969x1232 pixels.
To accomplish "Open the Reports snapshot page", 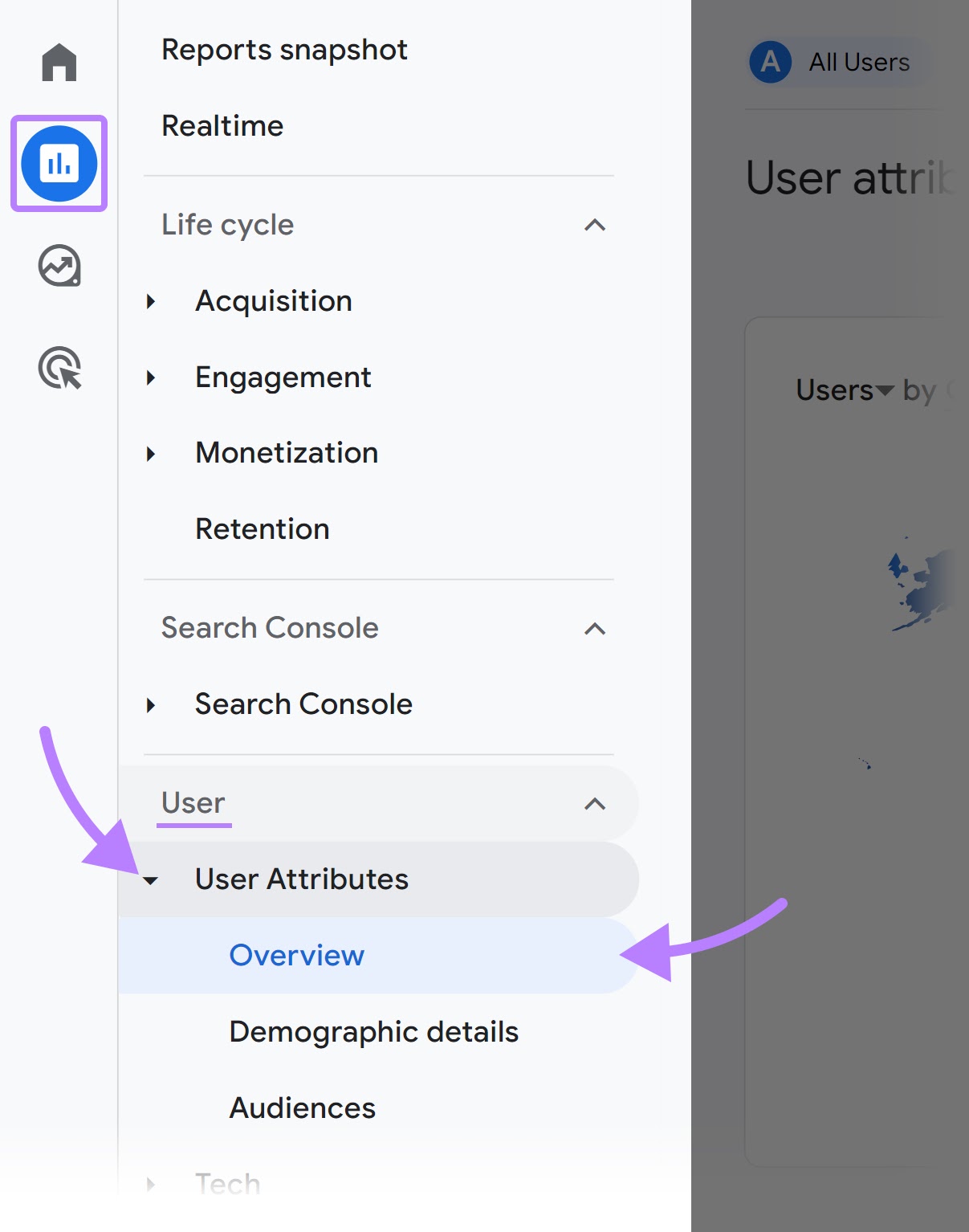I will coord(283,50).
